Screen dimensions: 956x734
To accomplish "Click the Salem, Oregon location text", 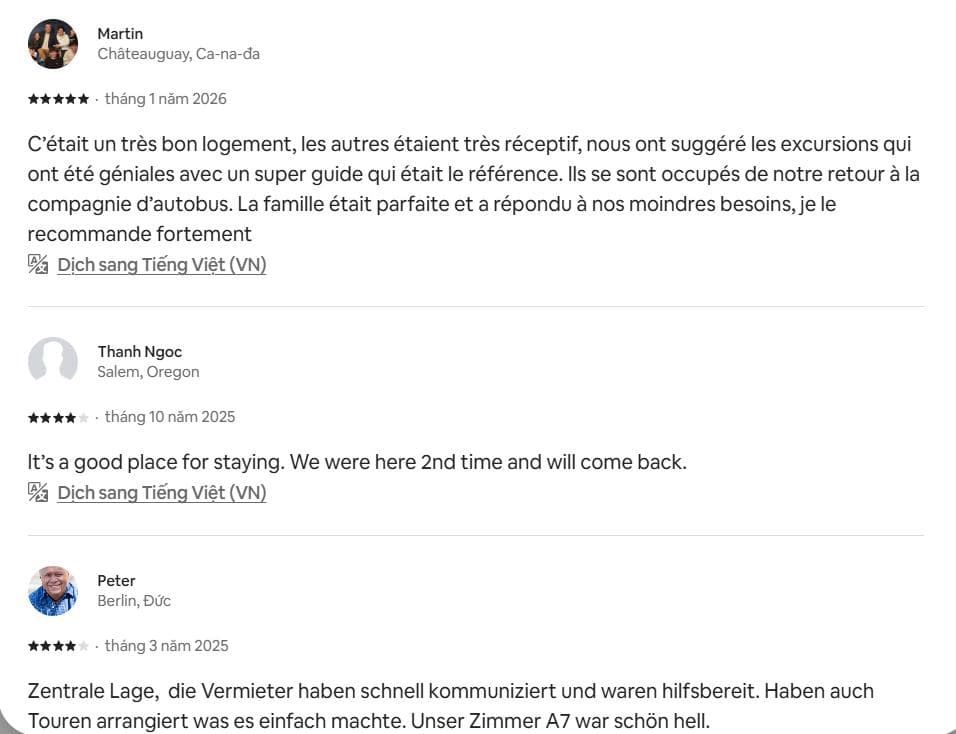I will (x=148, y=372).
